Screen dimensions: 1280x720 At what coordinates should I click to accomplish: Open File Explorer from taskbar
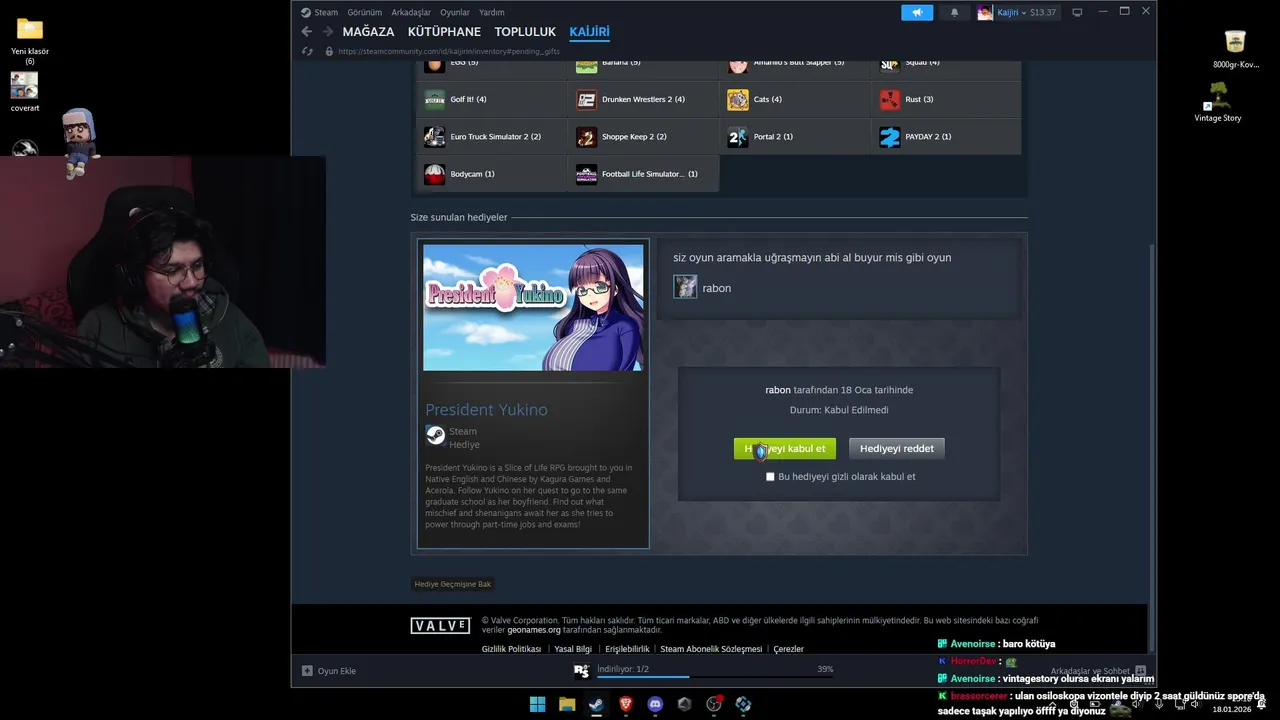click(x=567, y=704)
